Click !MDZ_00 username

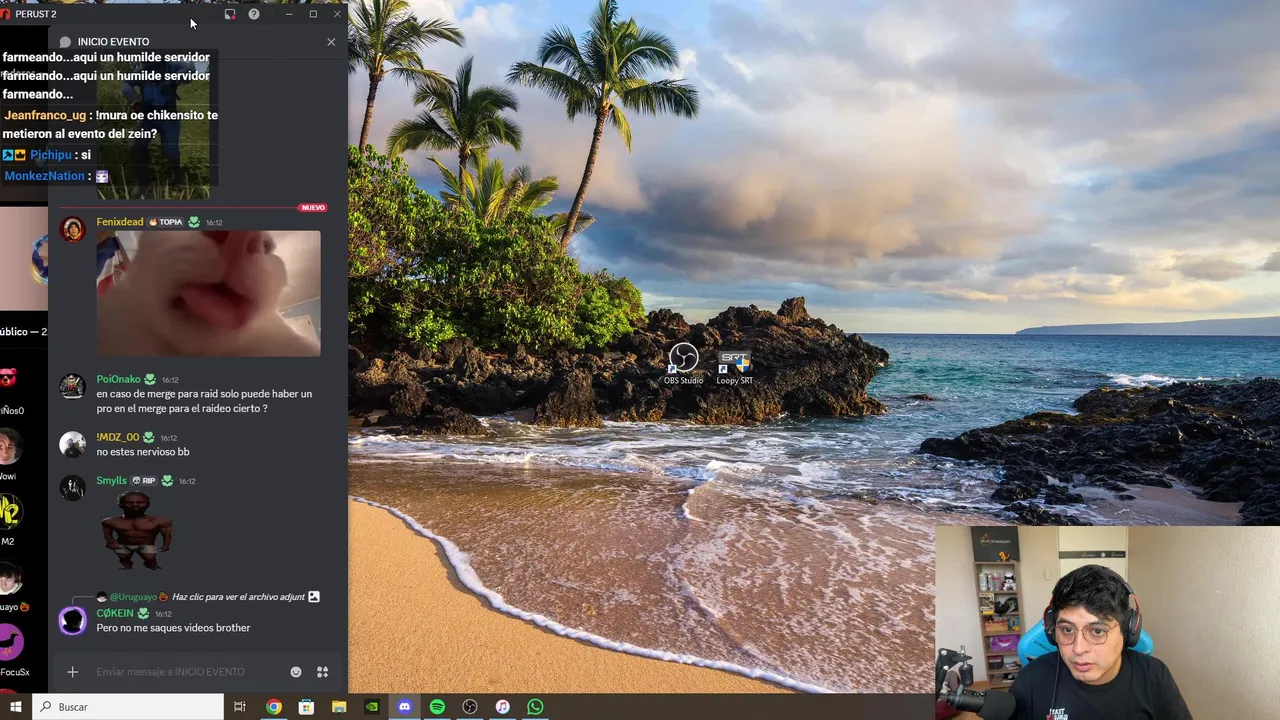coord(118,437)
